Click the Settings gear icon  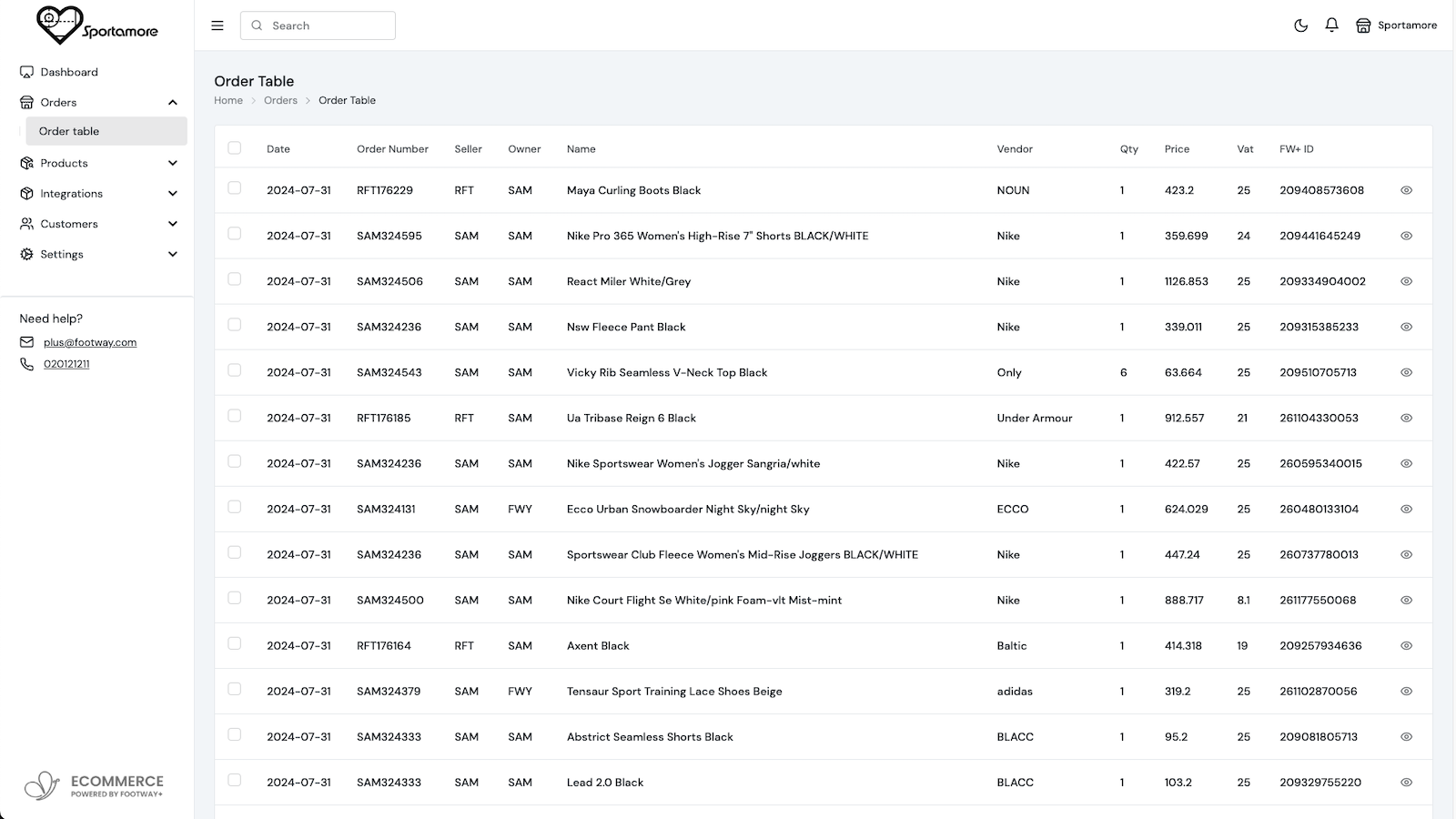coord(27,254)
